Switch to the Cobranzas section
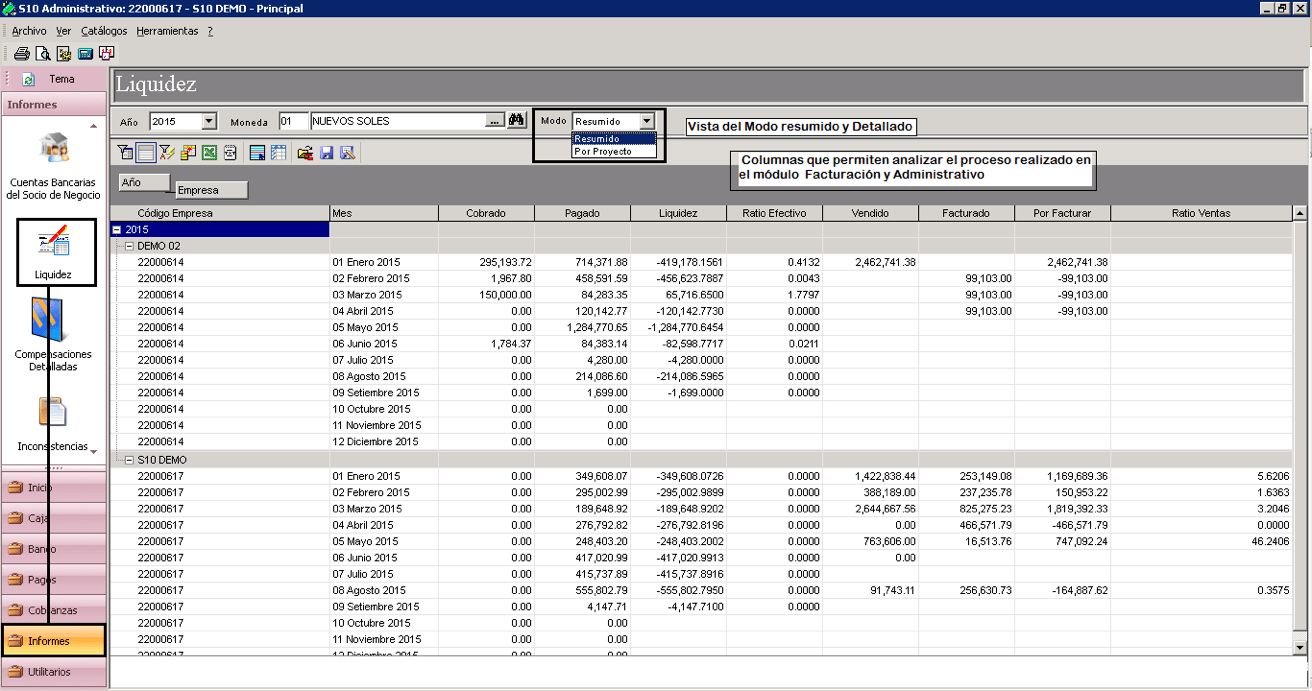 [x=54, y=610]
